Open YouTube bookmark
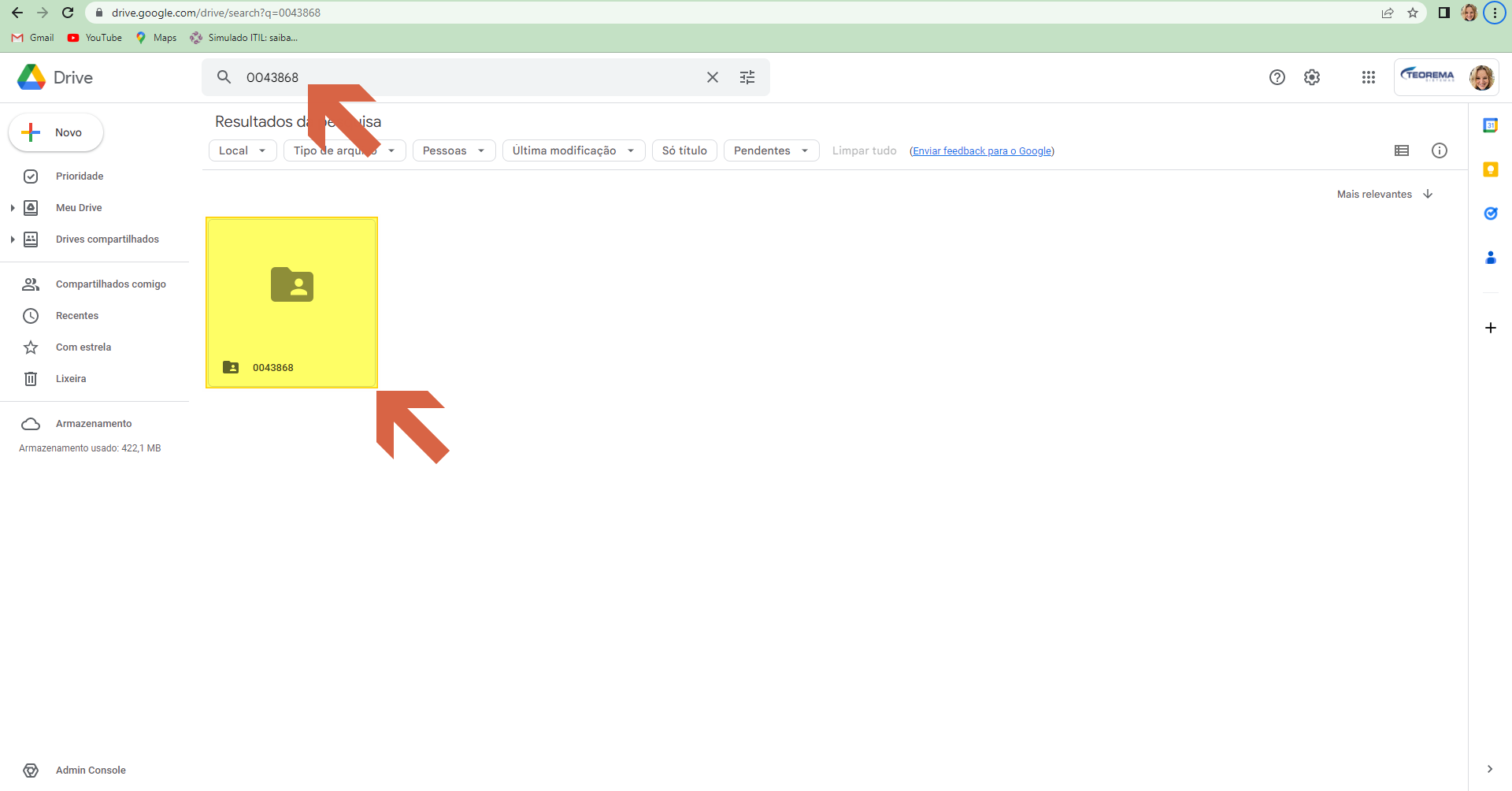The height and width of the screenshot is (791, 1512). coord(94,38)
